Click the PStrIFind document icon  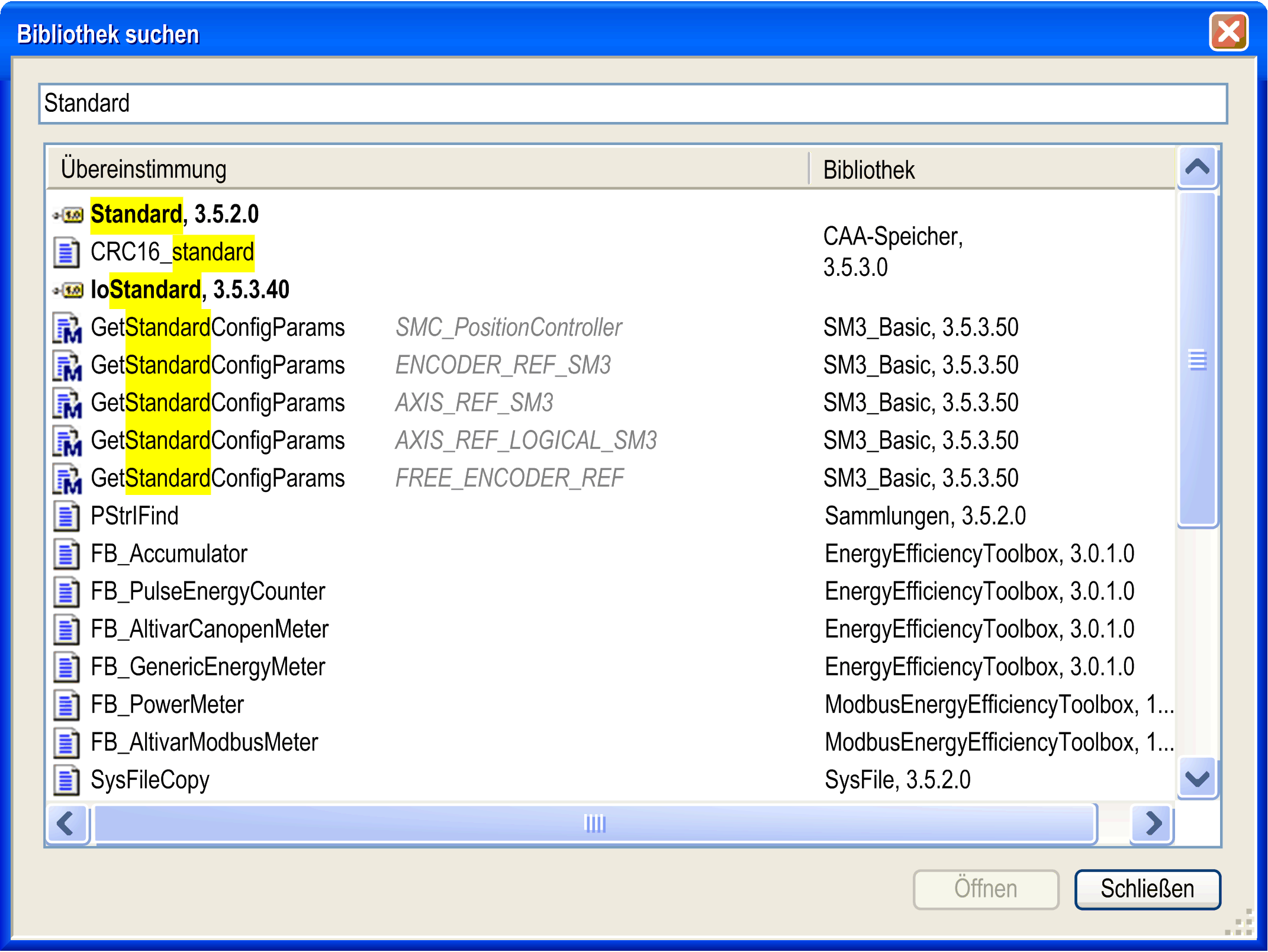pos(66,516)
